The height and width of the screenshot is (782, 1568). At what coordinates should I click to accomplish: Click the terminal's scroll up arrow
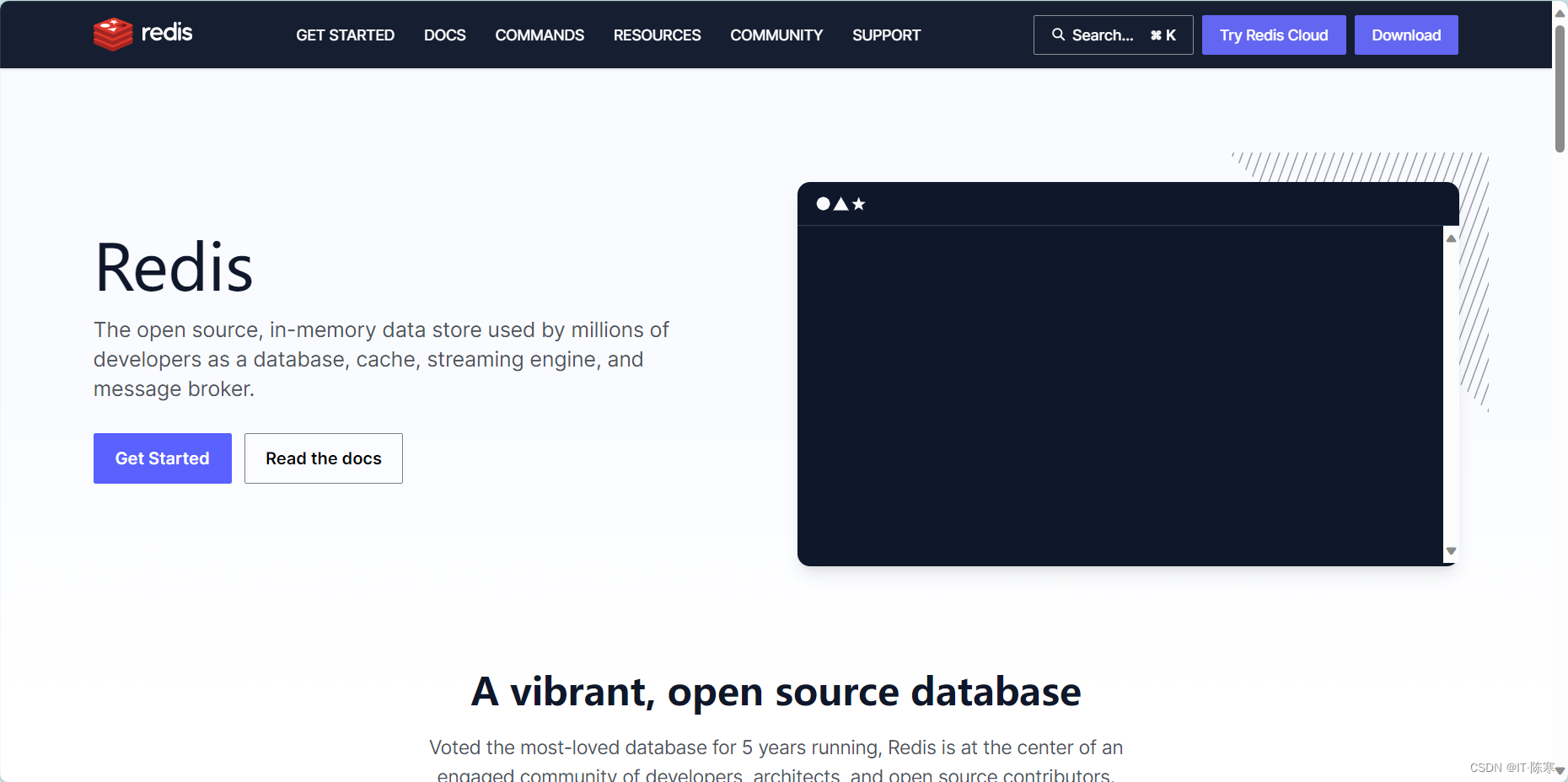point(1451,238)
